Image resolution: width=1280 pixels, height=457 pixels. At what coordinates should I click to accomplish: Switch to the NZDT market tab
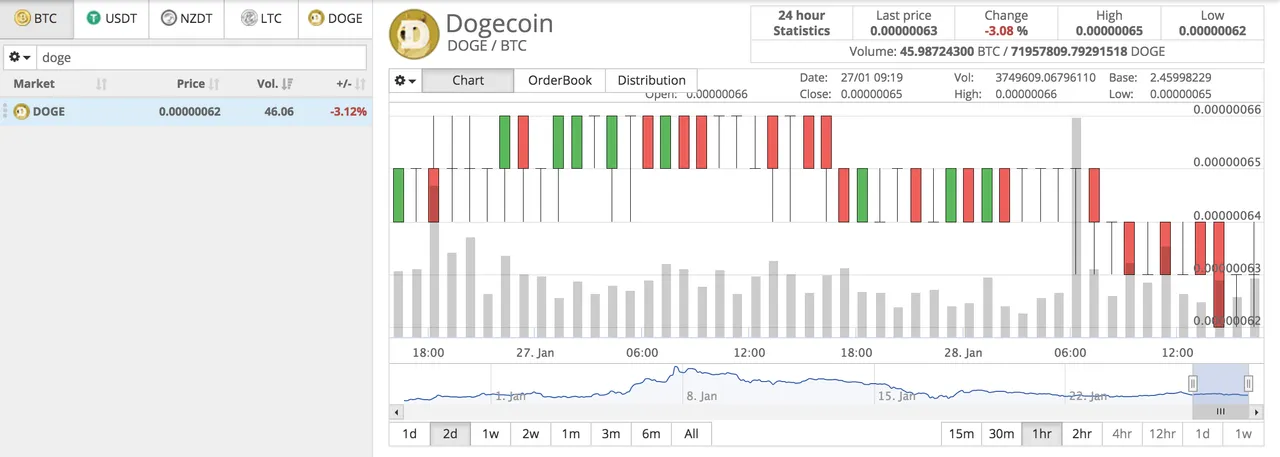pyautogui.click(x=187, y=18)
